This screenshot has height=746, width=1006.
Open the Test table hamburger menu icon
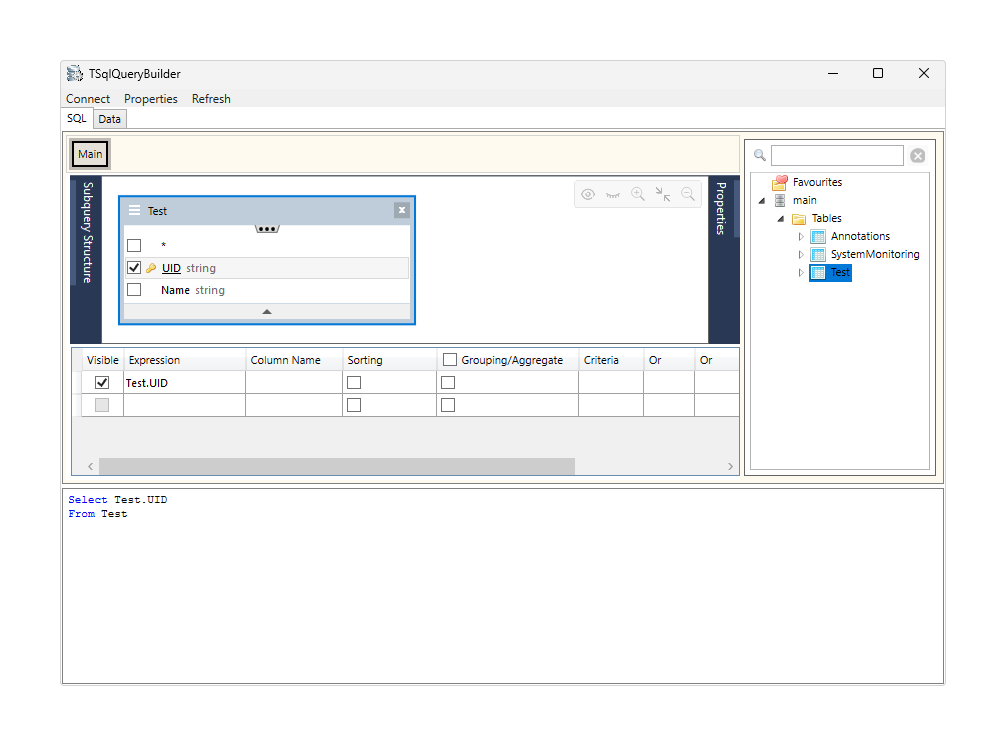(135, 211)
